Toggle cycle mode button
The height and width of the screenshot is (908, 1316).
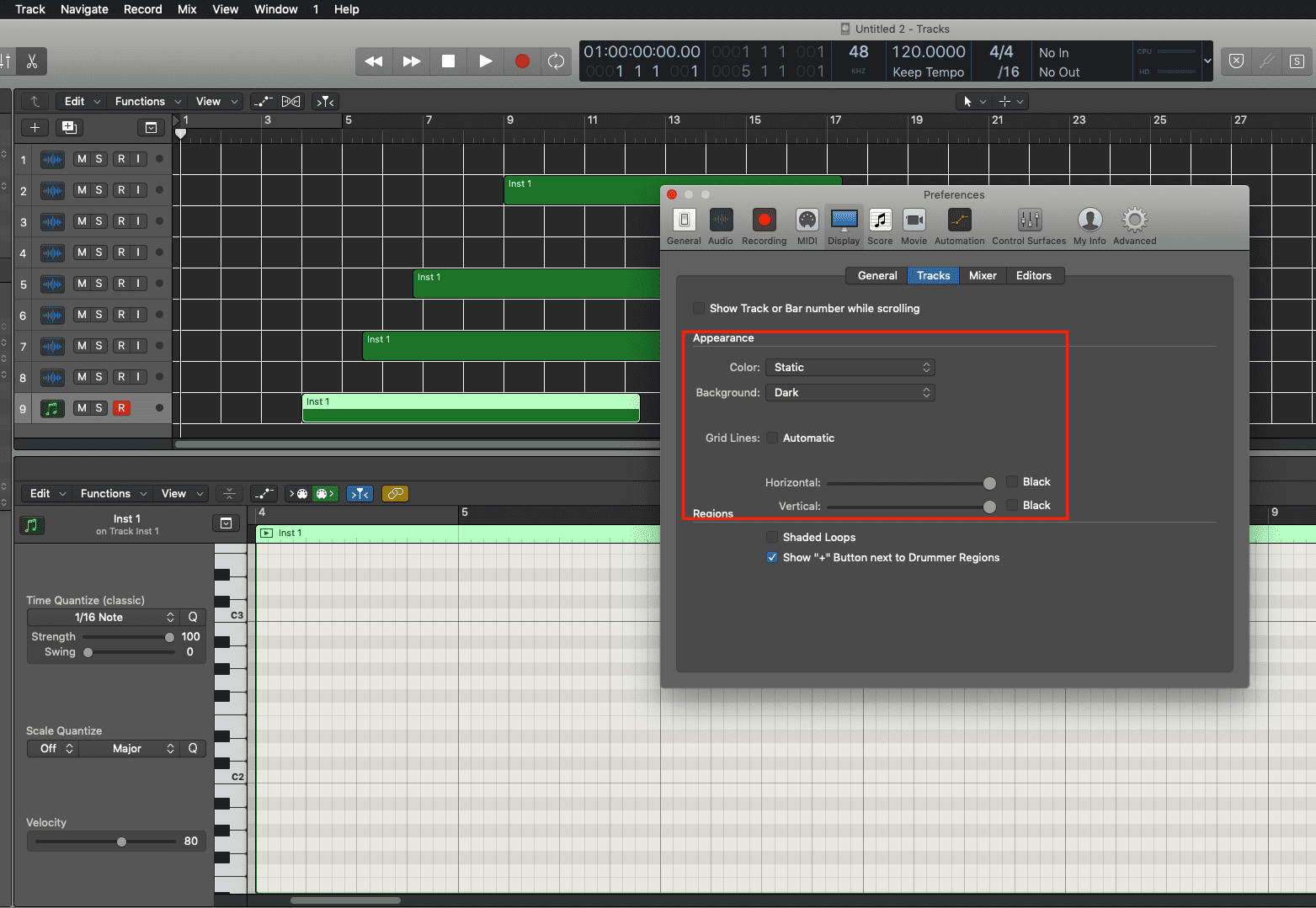556,61
